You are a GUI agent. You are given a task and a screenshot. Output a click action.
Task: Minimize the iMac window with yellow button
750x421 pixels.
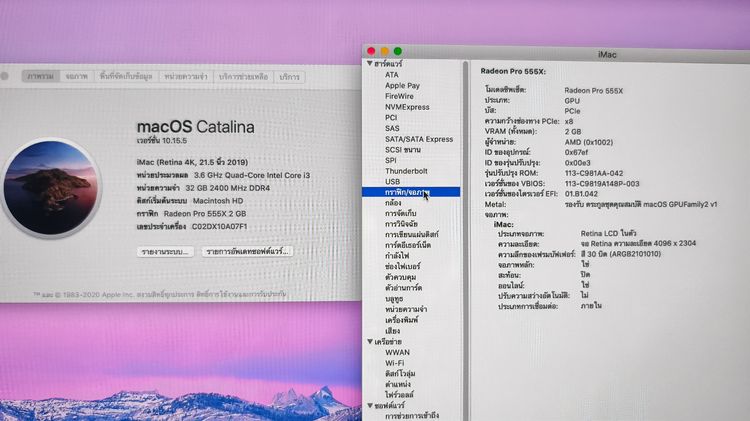385,51
